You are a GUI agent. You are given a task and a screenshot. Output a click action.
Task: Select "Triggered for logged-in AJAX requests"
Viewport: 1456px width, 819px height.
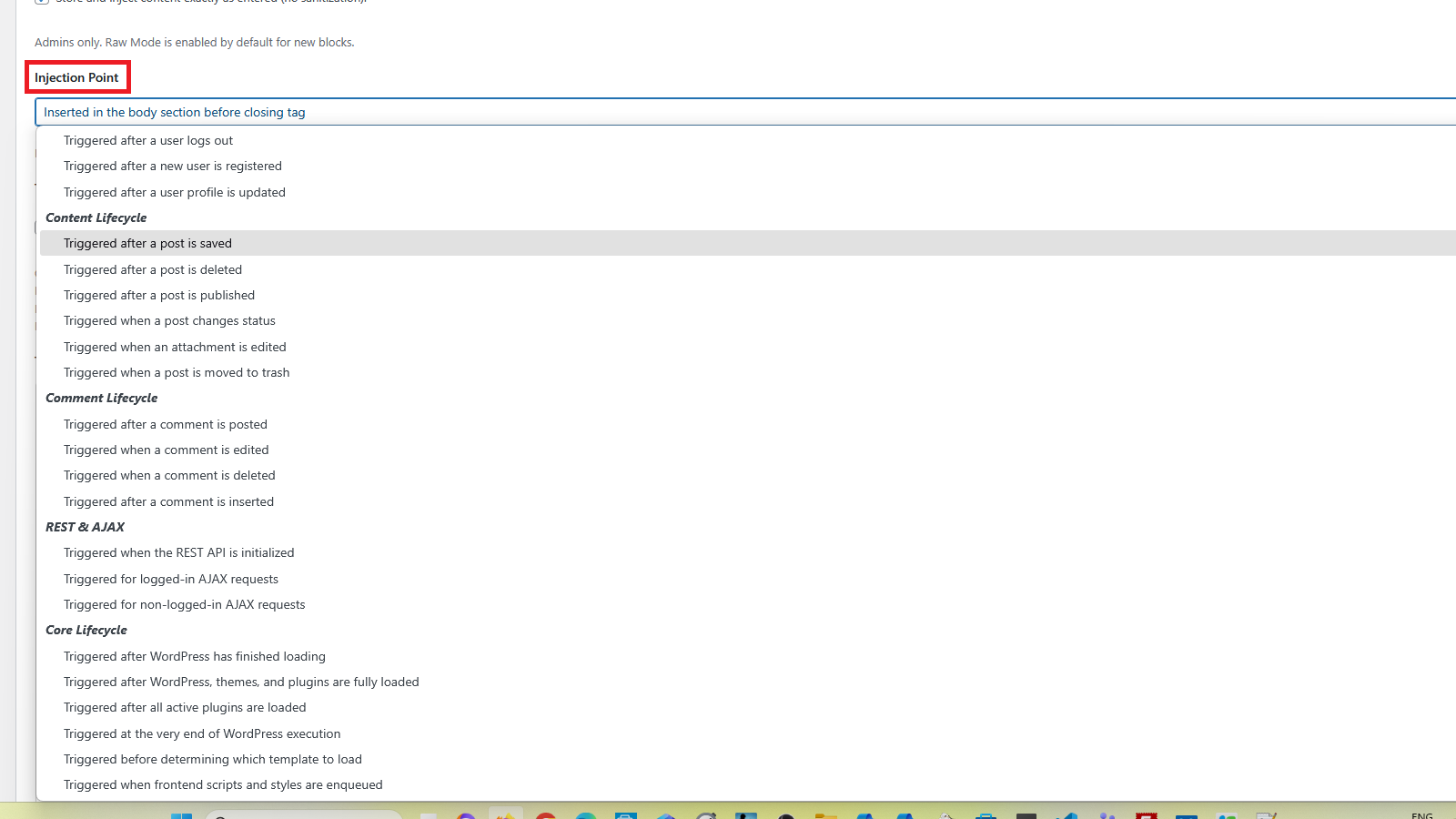747,579
